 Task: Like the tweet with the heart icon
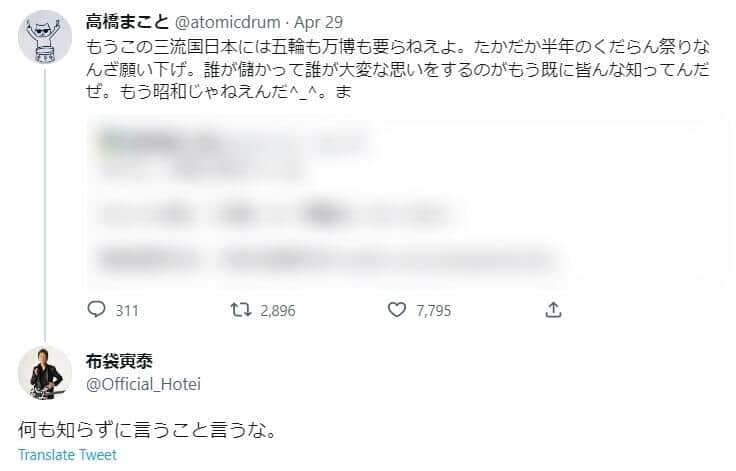tap(397, 310)
